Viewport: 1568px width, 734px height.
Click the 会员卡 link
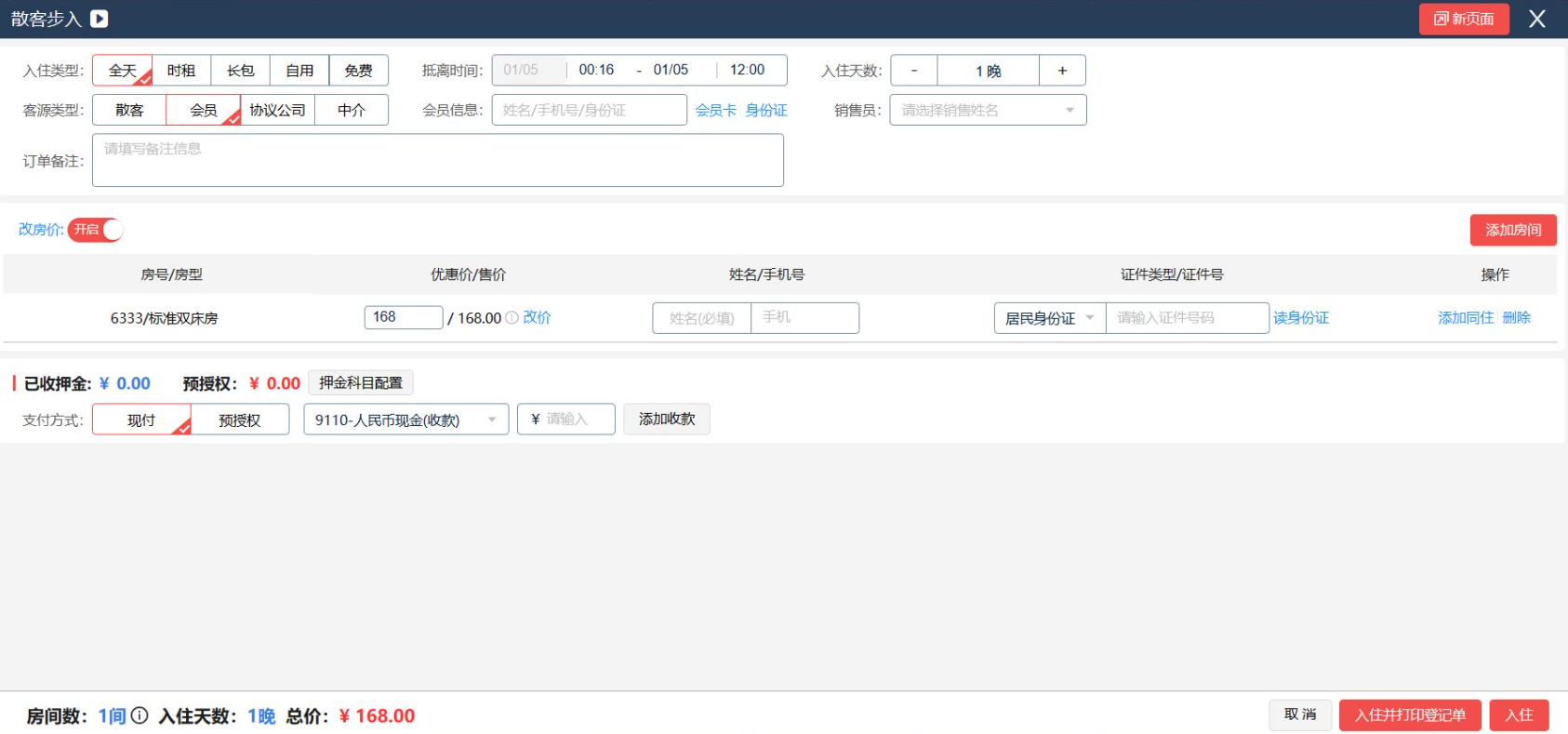(716, 110)
